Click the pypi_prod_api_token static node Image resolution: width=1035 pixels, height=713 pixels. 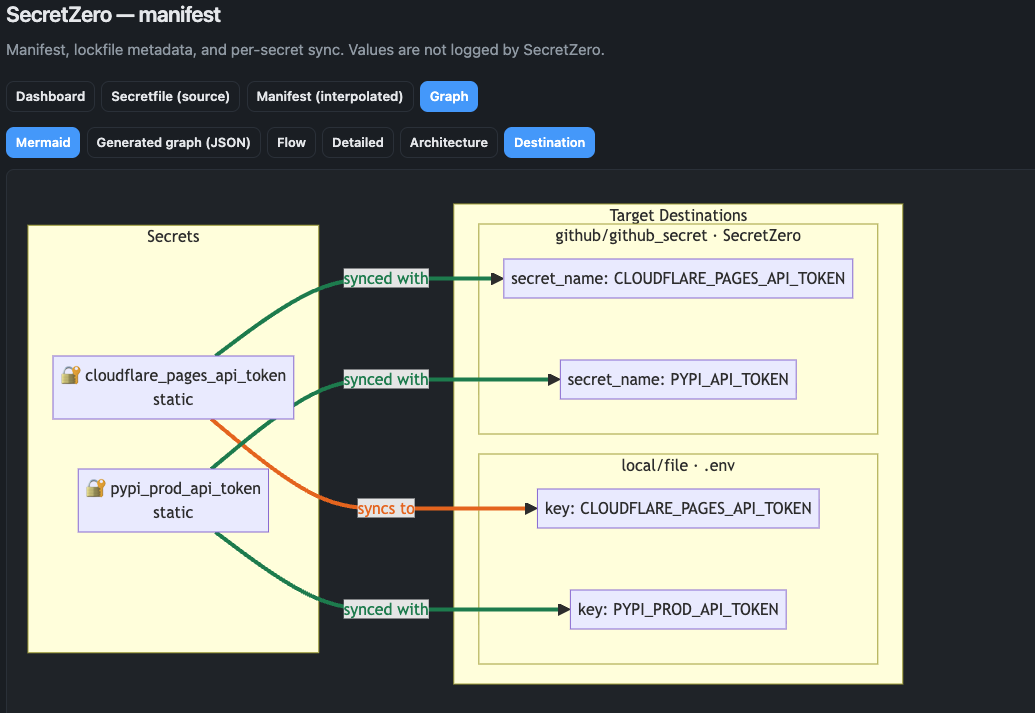tap(172, 500)
